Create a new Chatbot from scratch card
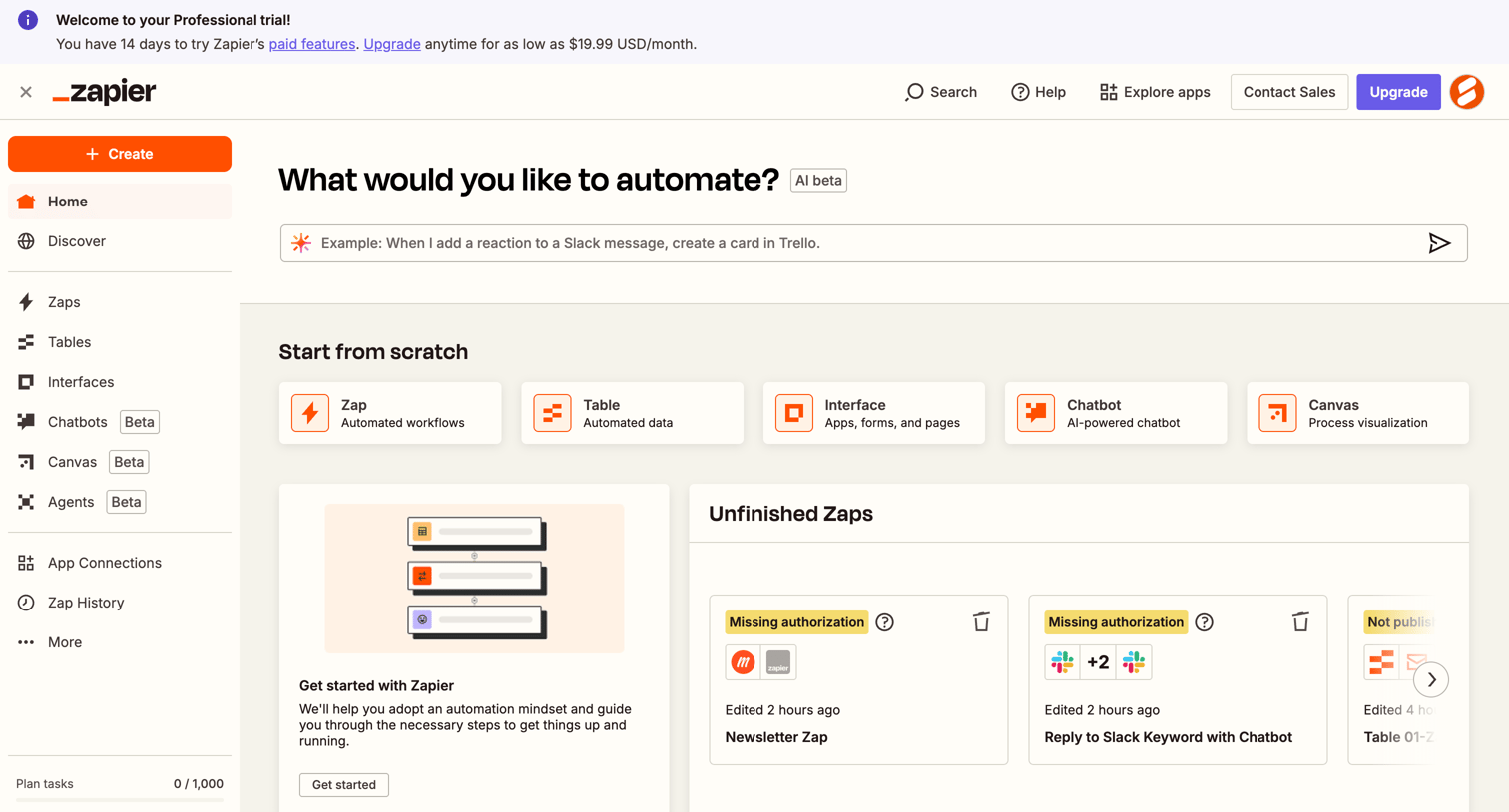 [x=1116, y=413]
